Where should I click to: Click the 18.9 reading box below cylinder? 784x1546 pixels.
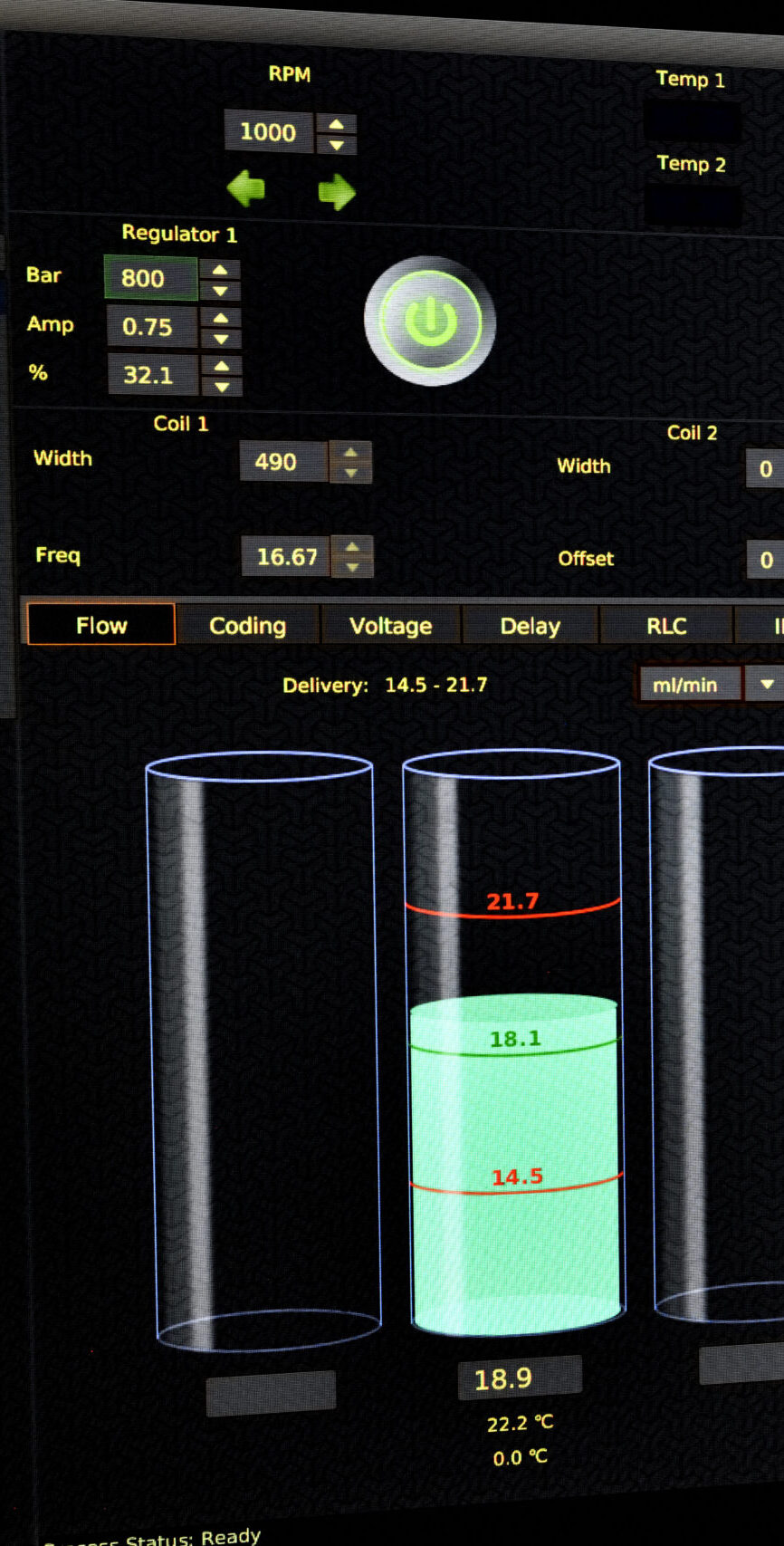point(519,1378)
